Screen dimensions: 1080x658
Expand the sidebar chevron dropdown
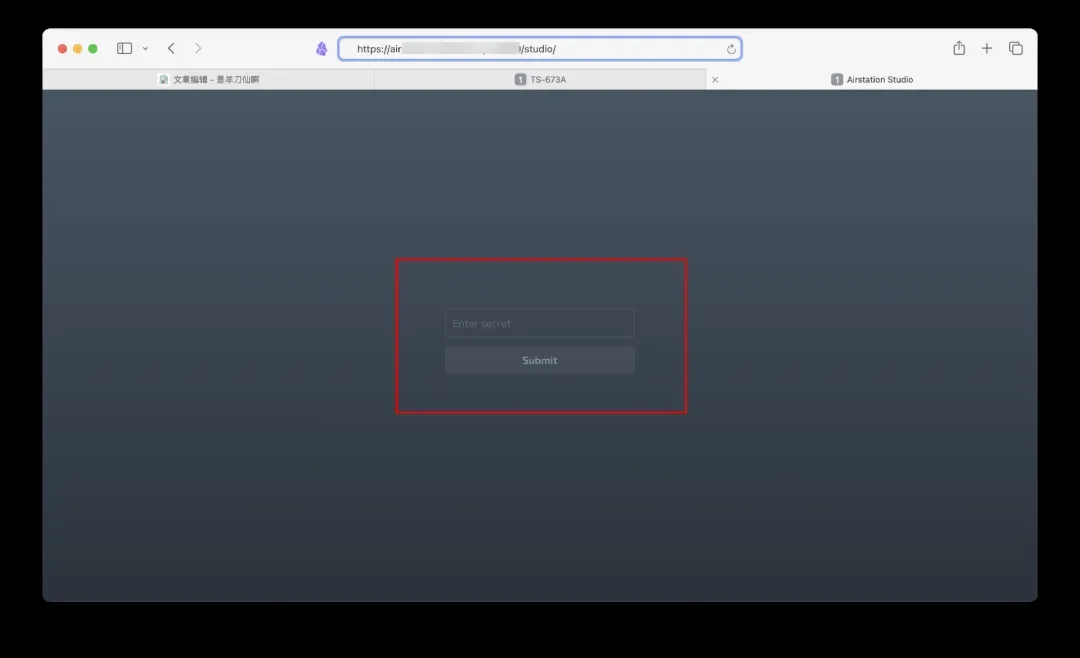[145, 48]
